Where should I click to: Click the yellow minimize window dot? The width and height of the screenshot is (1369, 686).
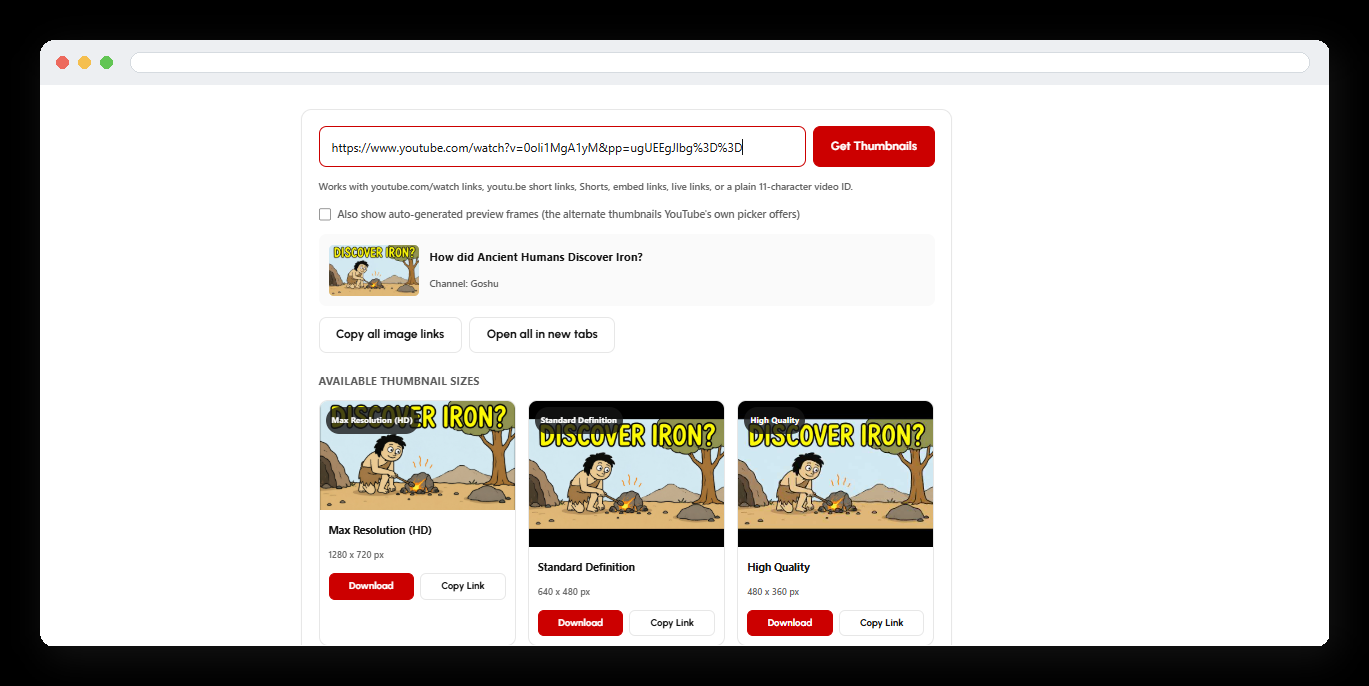84,63
